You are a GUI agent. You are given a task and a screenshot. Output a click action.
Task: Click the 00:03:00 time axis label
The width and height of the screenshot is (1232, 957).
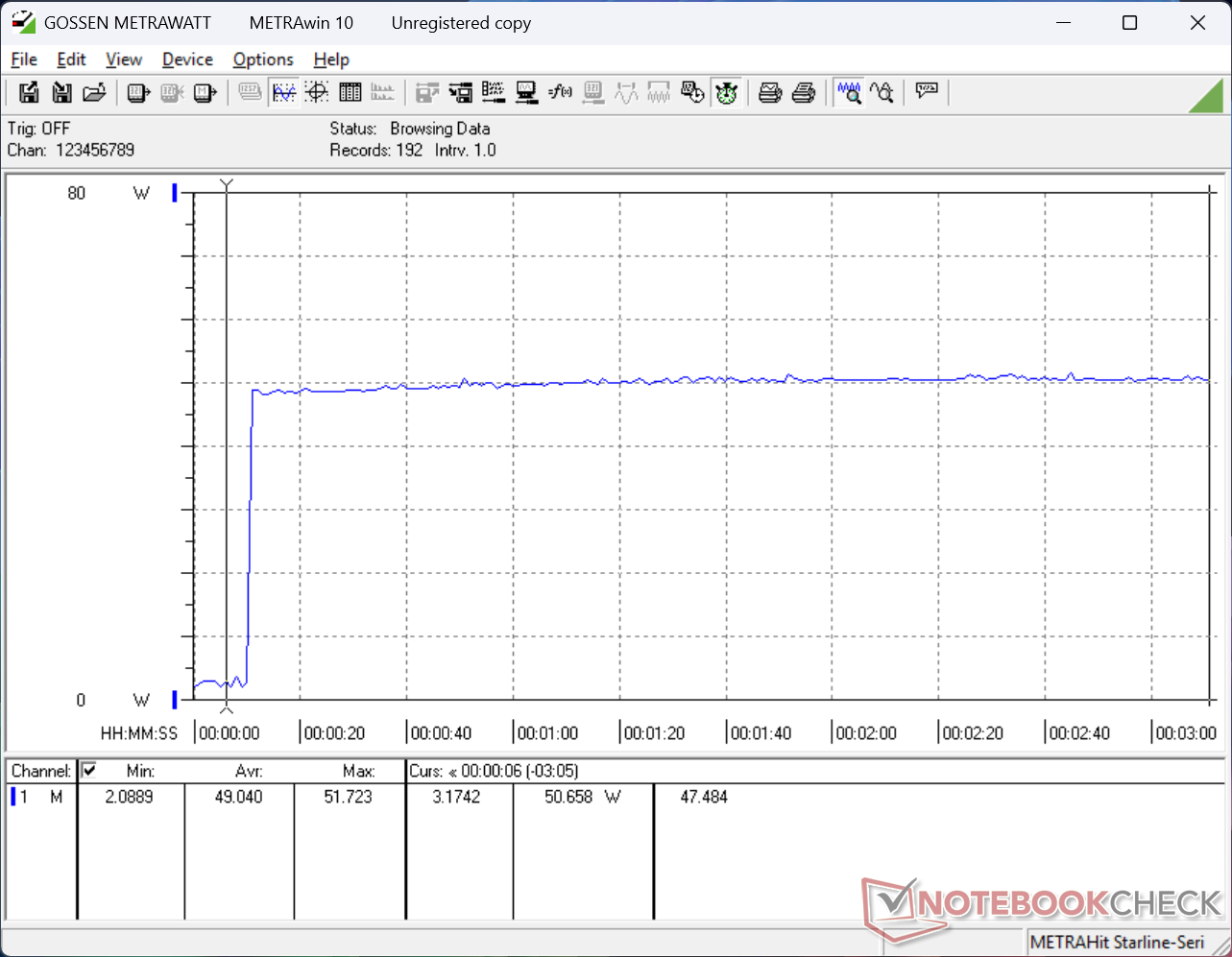[1186, 732]
